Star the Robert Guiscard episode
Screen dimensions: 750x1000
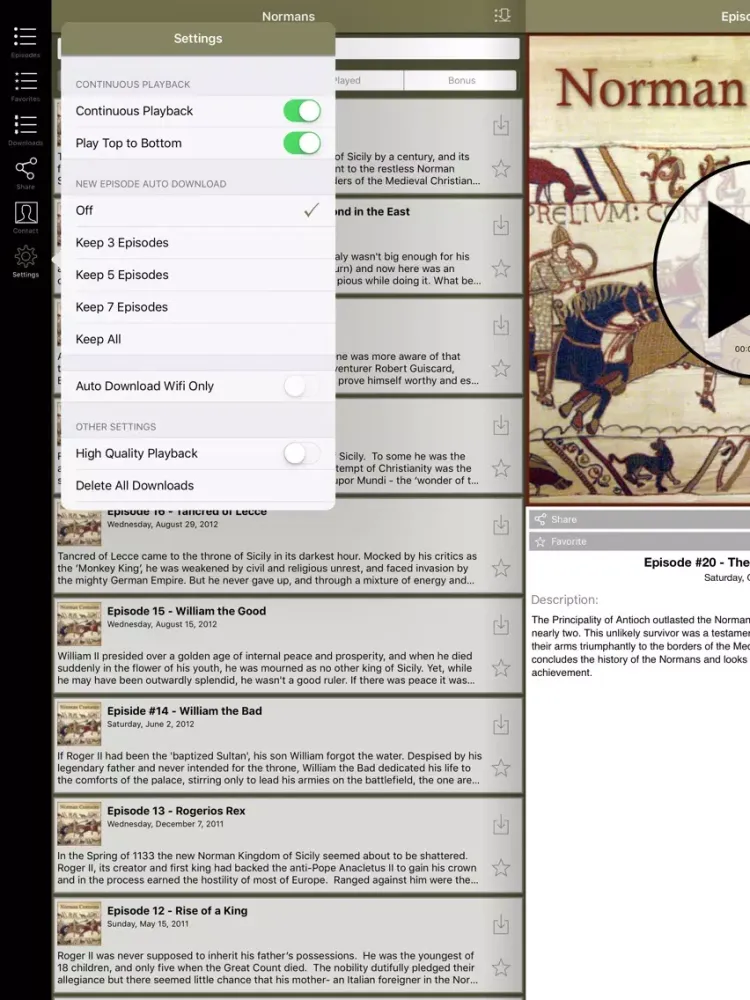[501, 368]
